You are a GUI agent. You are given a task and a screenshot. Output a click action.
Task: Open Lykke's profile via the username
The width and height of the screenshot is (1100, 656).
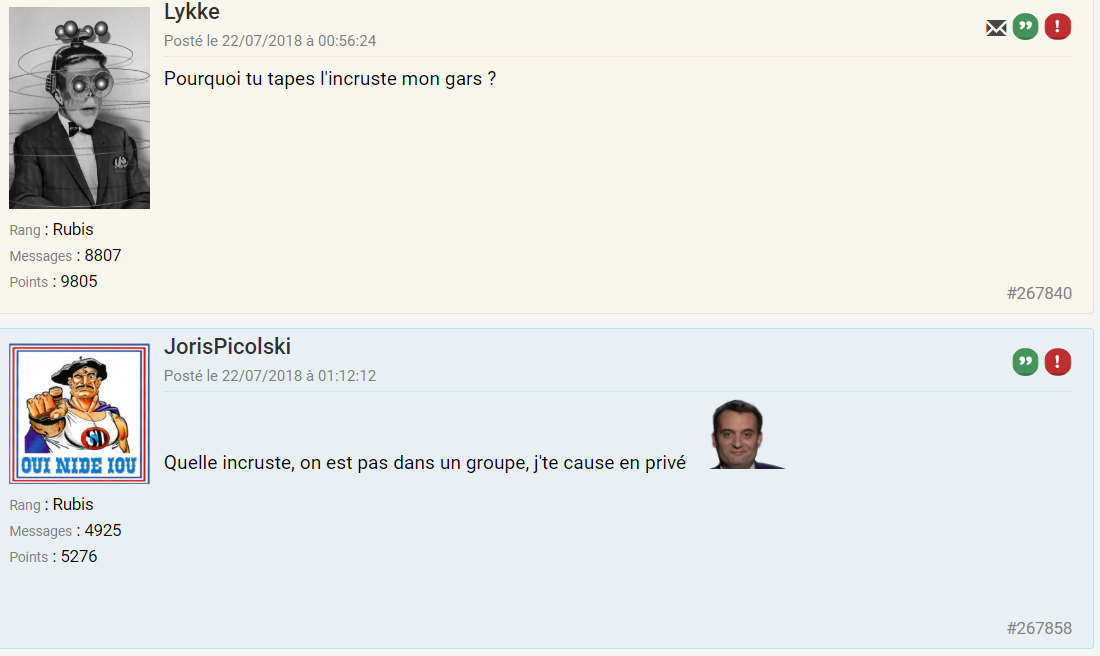click(x=192, y=12)
